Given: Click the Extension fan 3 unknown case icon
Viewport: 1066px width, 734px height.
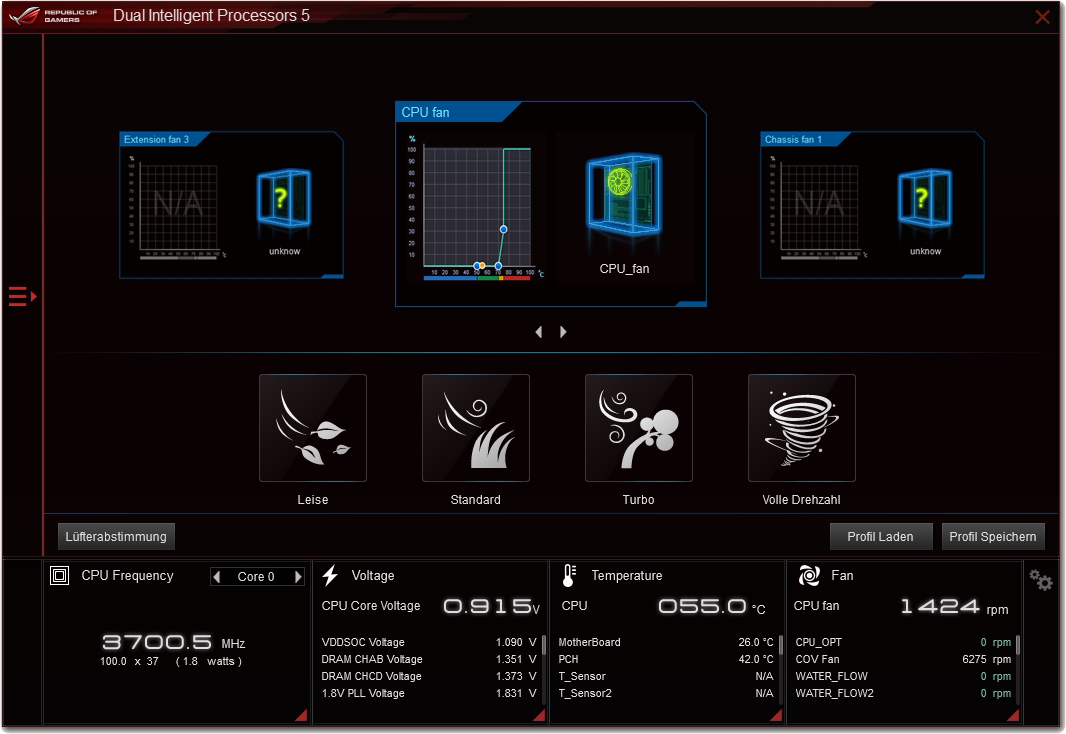Looking at the screenshot, I should (283, 198).
